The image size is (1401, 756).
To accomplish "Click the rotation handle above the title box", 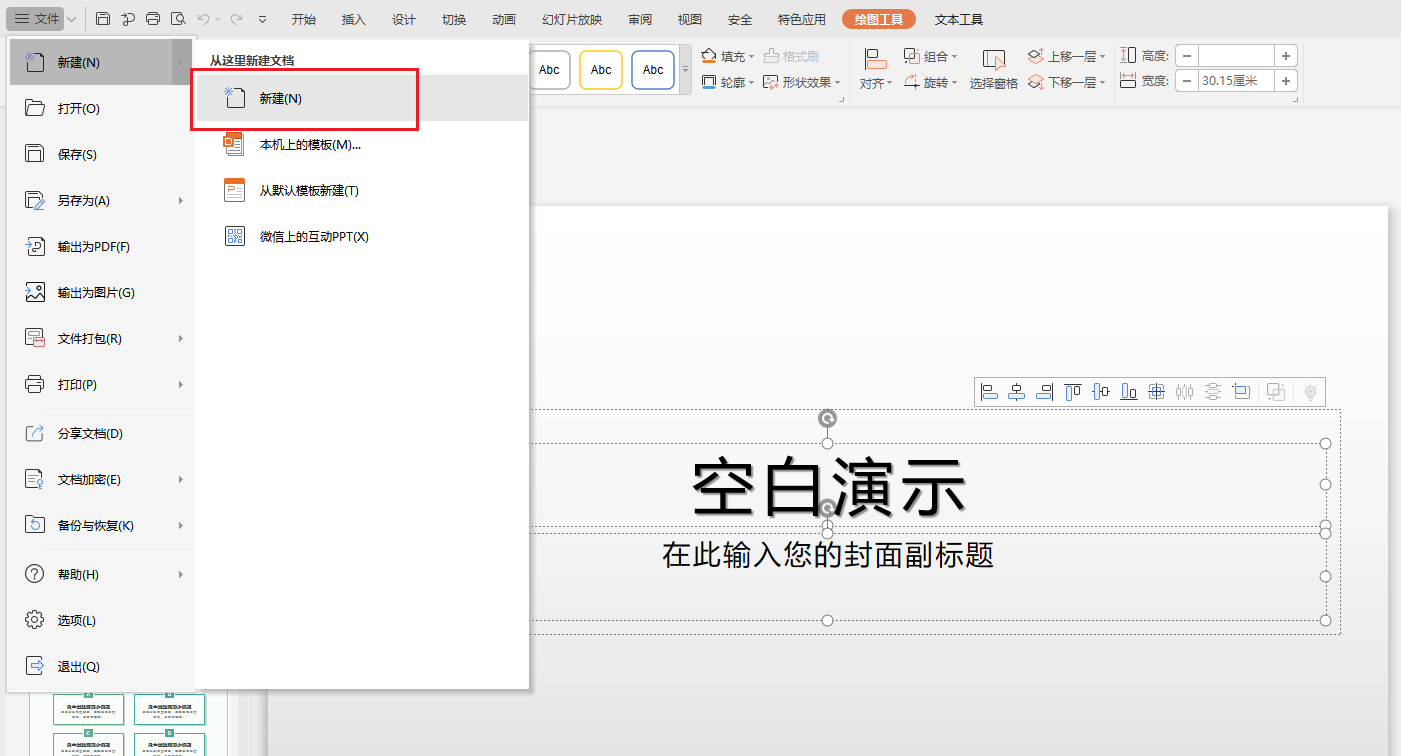I will tap(827, 418).
